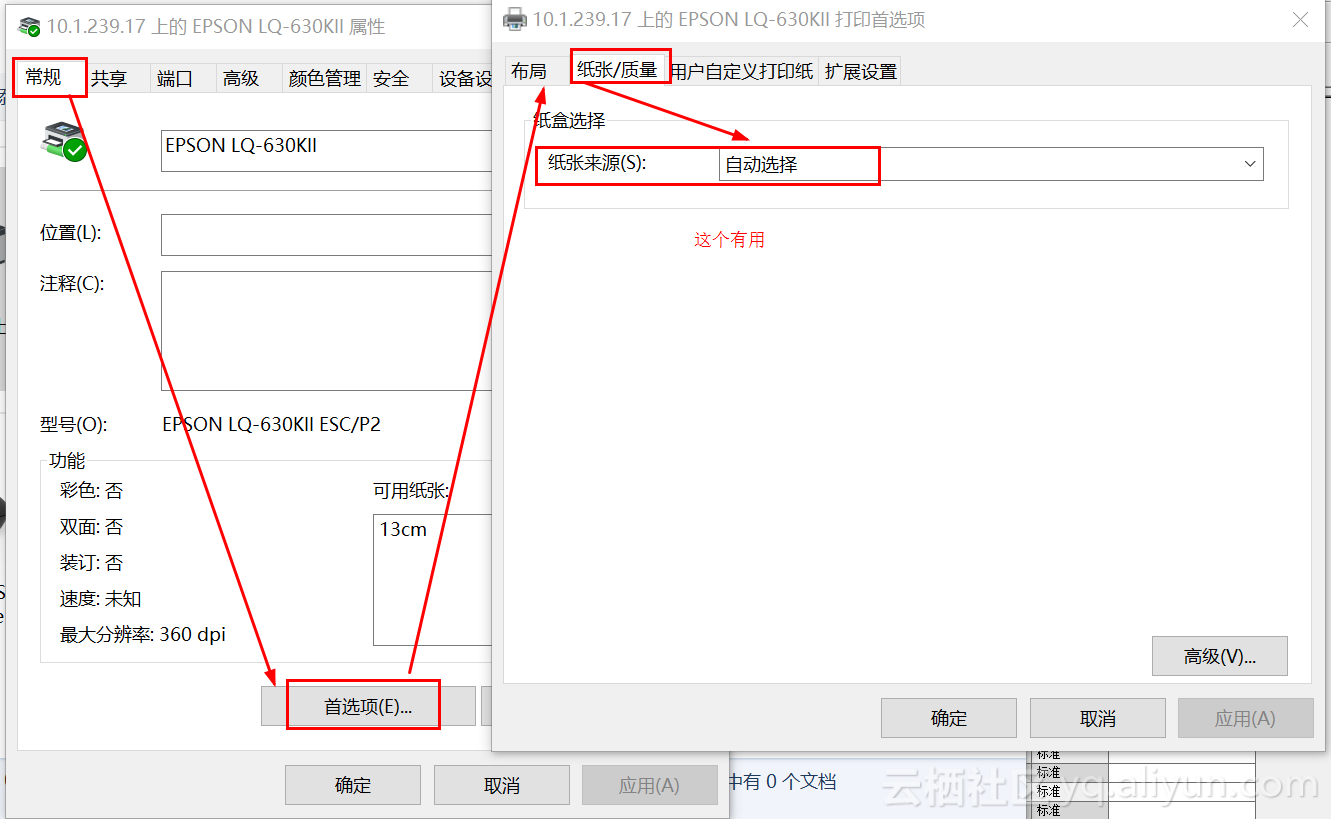This screenshot has width=1331, height=819.
Task: Click the printer icon in preferences title bar
Action: 514,18
